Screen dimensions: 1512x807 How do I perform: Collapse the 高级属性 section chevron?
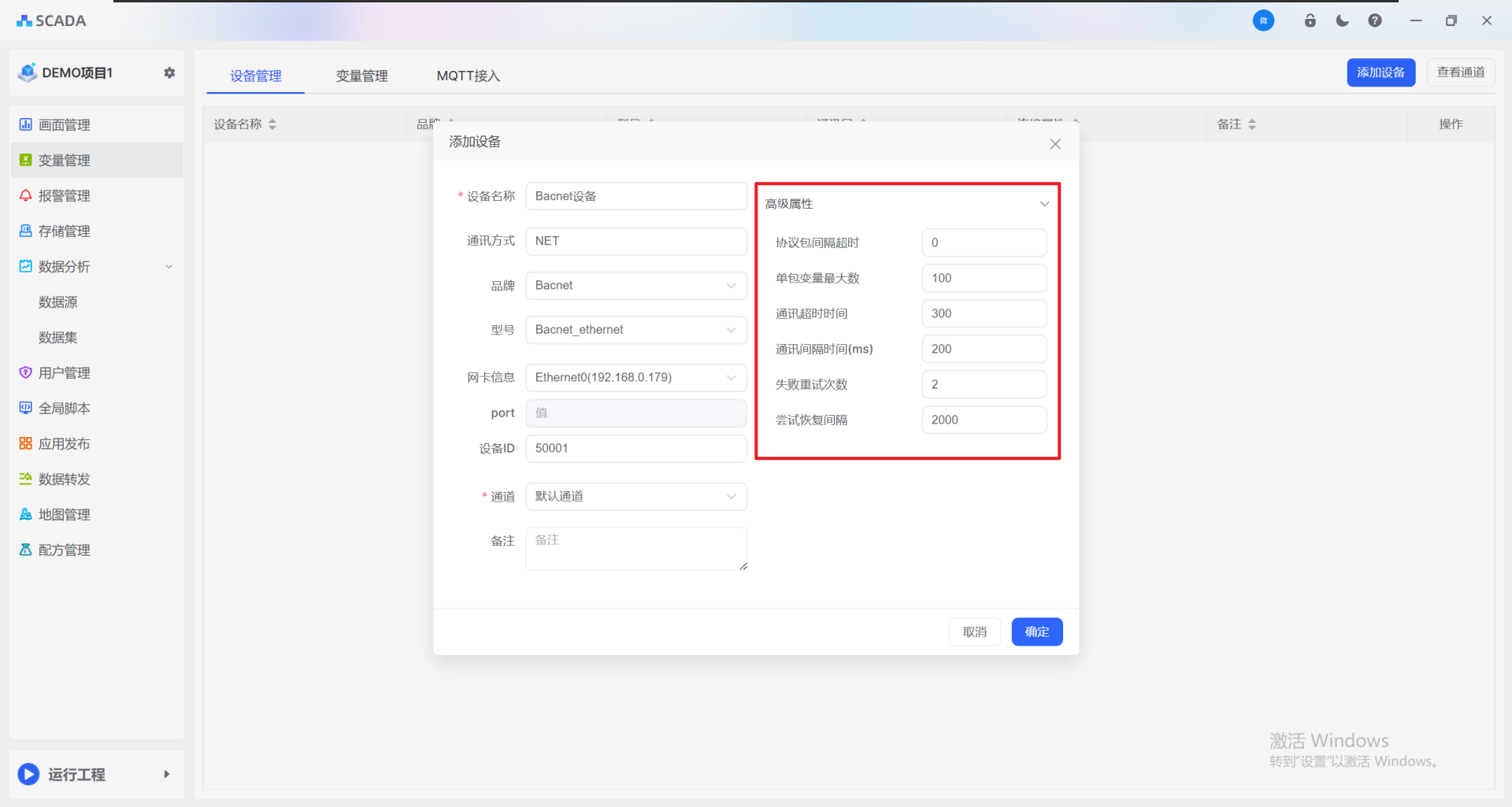coord(1045,204)
